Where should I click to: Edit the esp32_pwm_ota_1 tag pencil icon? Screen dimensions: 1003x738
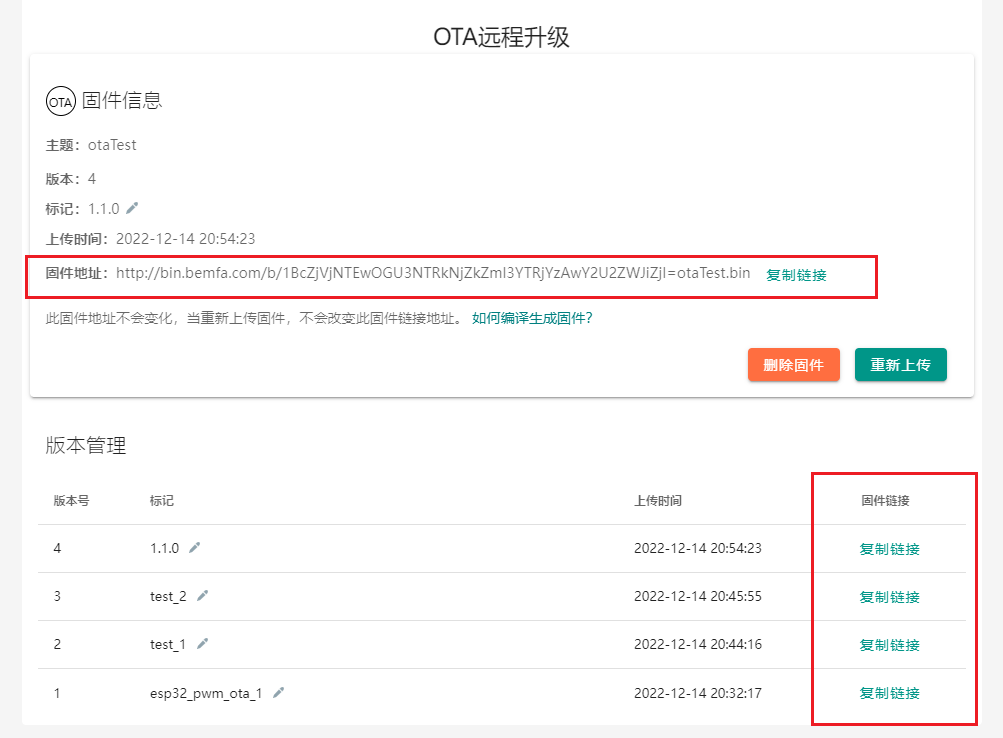pos(278,692)
